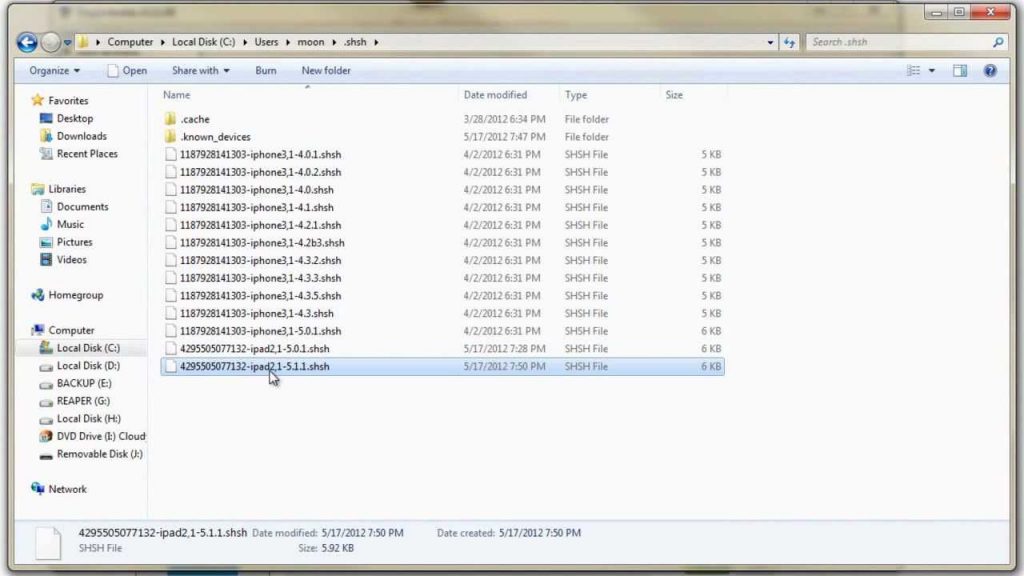Toggle the preview pane icon

tap(960, 71)
